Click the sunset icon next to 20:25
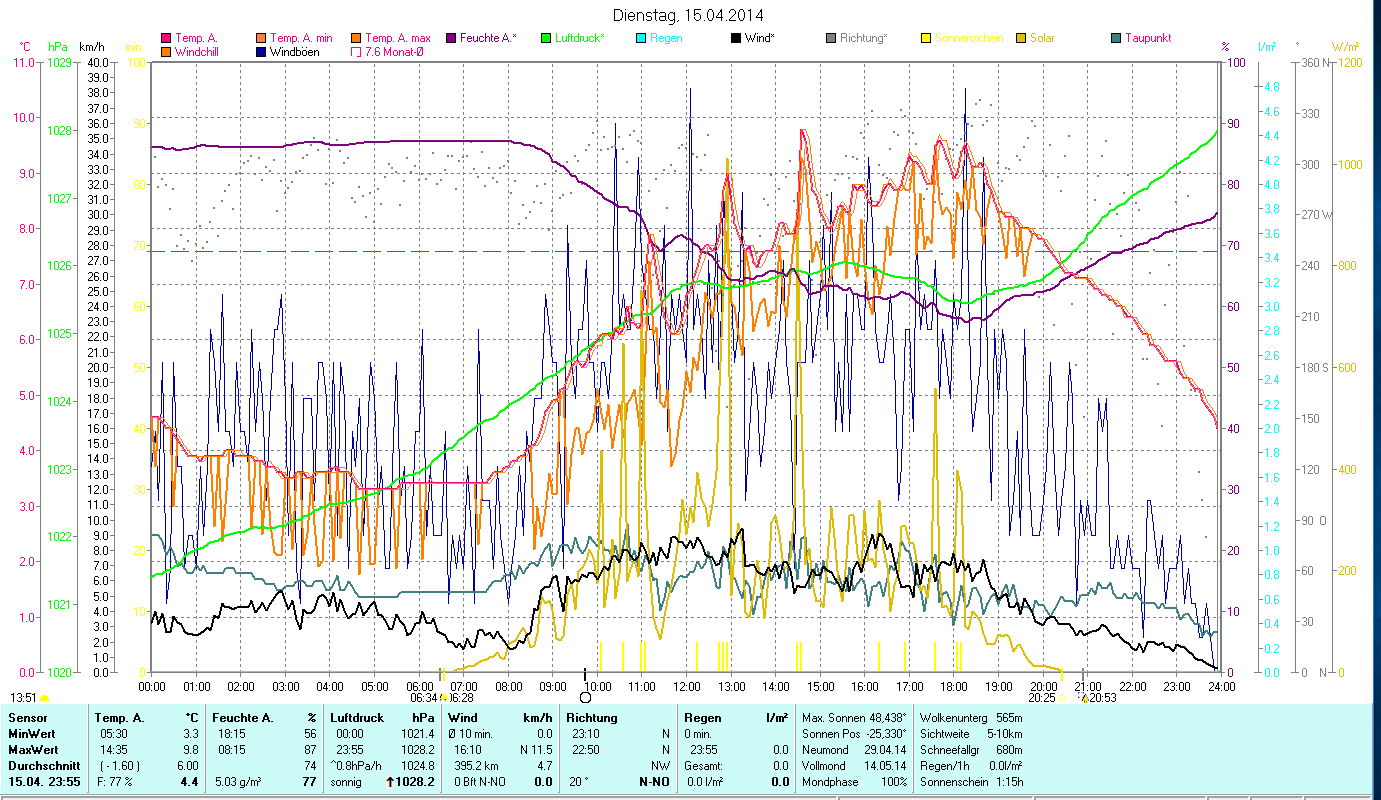 [1061, 697]
